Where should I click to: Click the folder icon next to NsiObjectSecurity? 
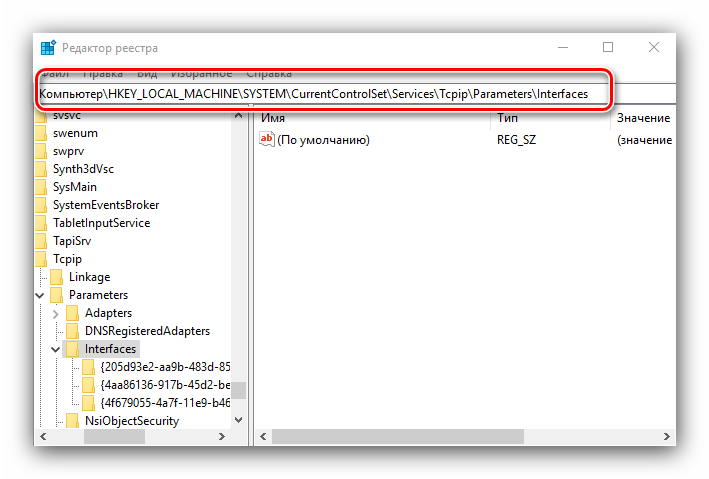tap(72, 421)
